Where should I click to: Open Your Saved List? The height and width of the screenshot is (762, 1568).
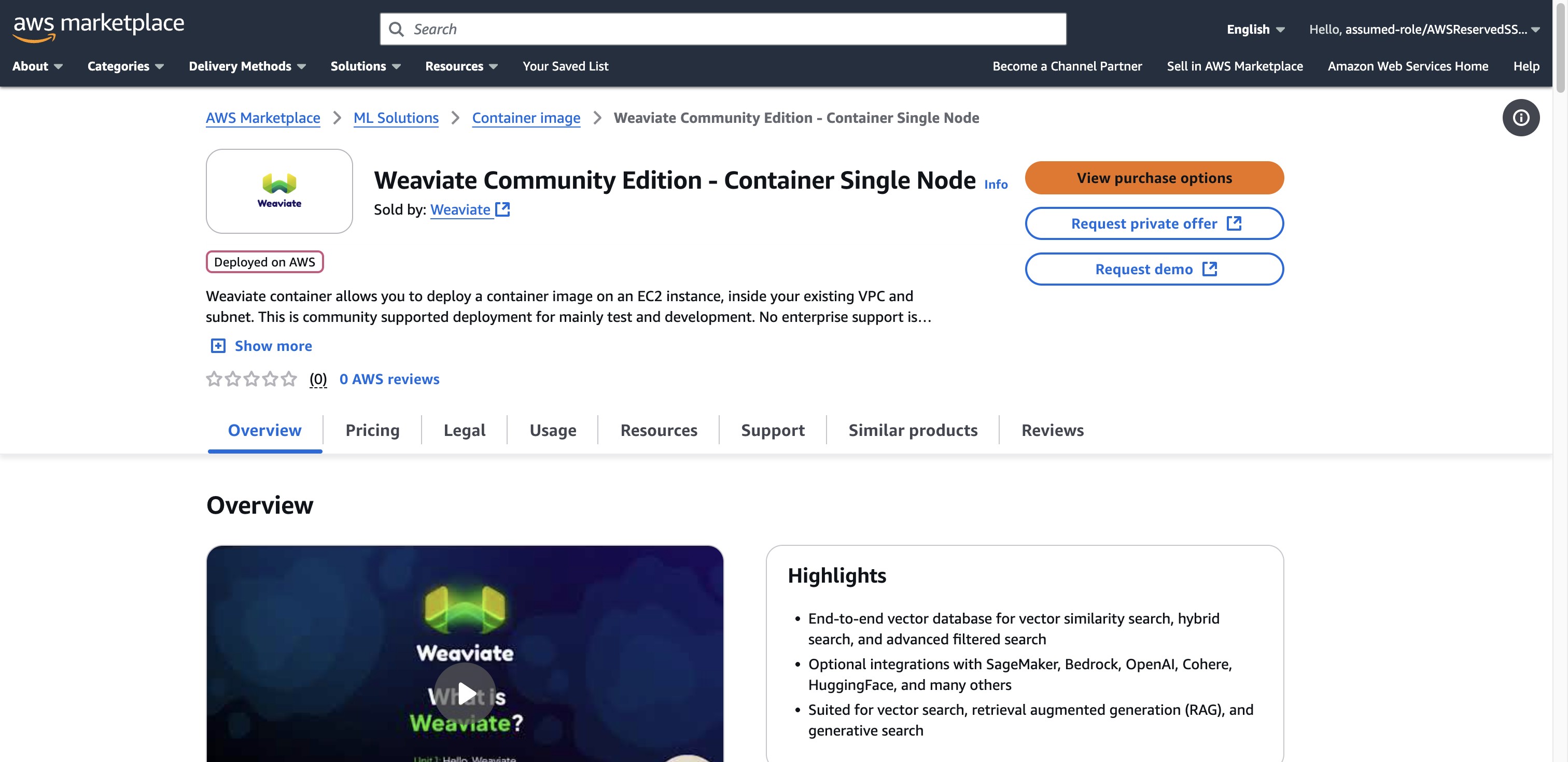point(566,66)
